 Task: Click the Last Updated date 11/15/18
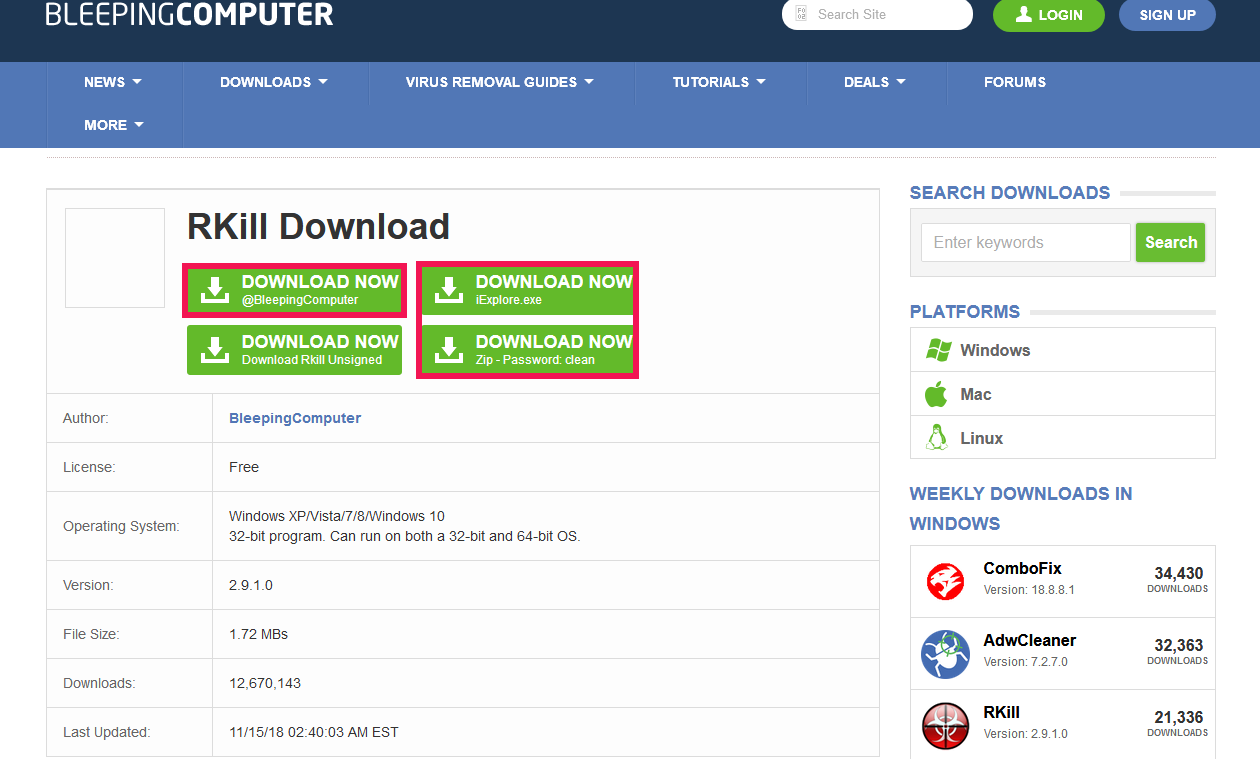tap(314, 732)
